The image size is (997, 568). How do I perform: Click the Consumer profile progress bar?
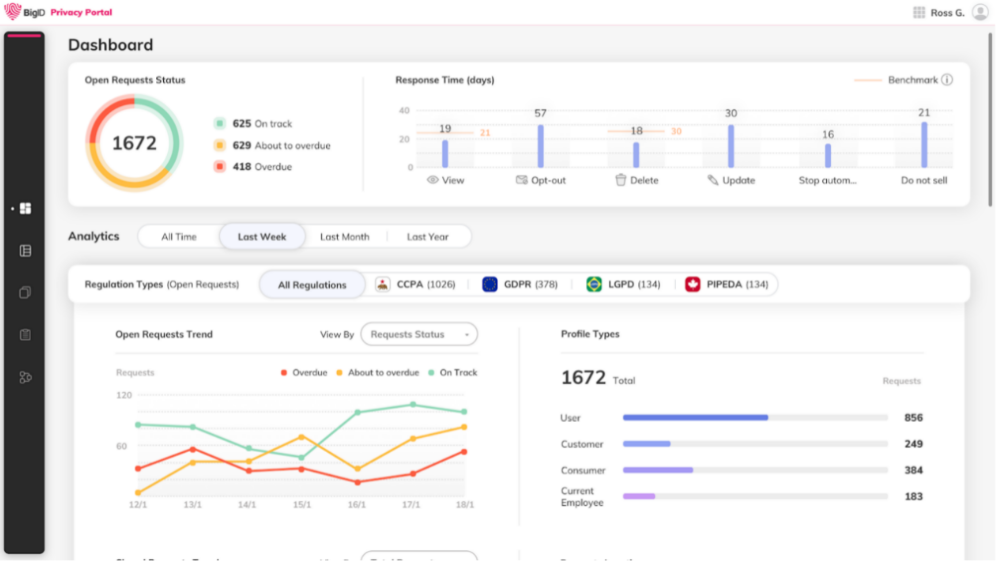click(755, 470)
